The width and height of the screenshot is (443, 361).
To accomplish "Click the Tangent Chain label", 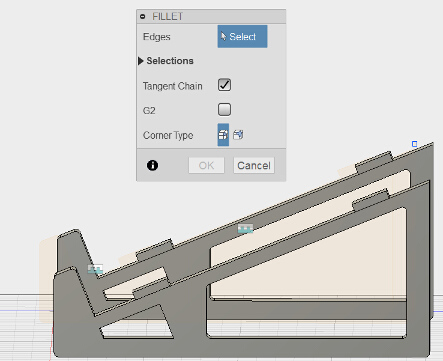I will coord(172,86).
